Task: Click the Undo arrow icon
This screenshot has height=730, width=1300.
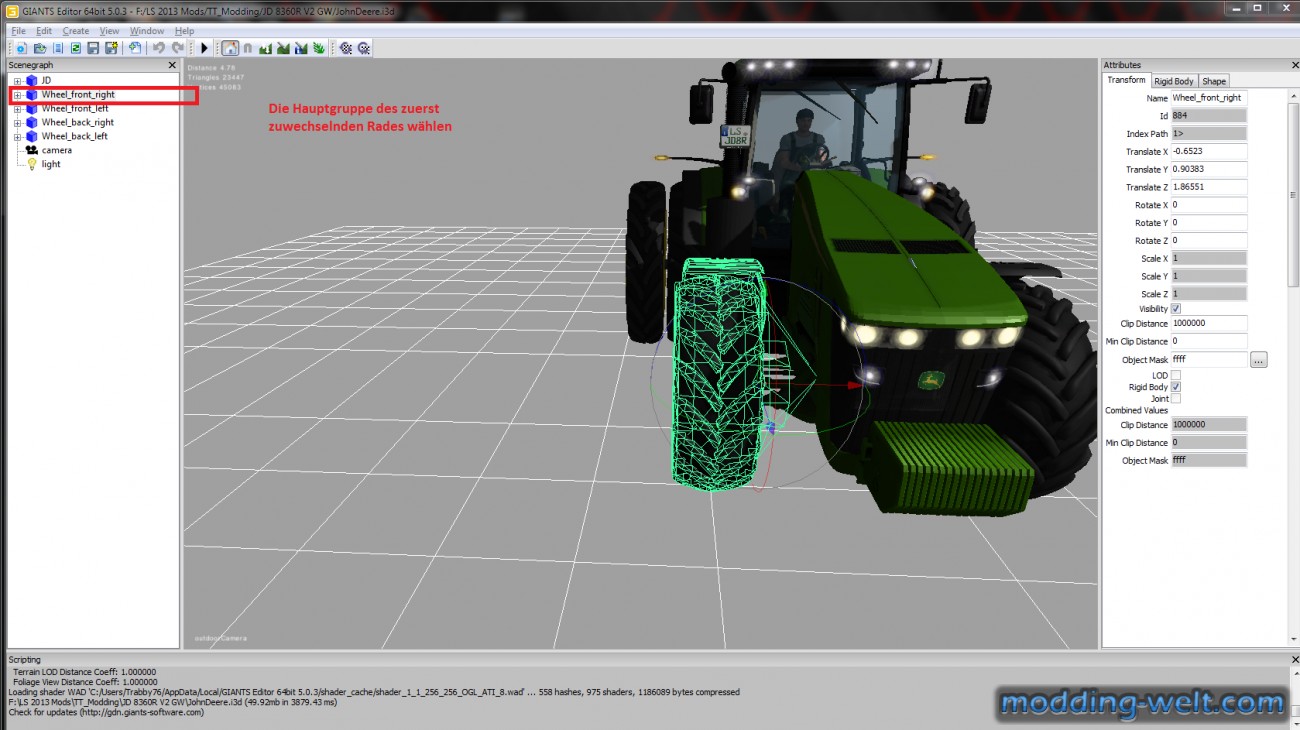Action: 159,48
